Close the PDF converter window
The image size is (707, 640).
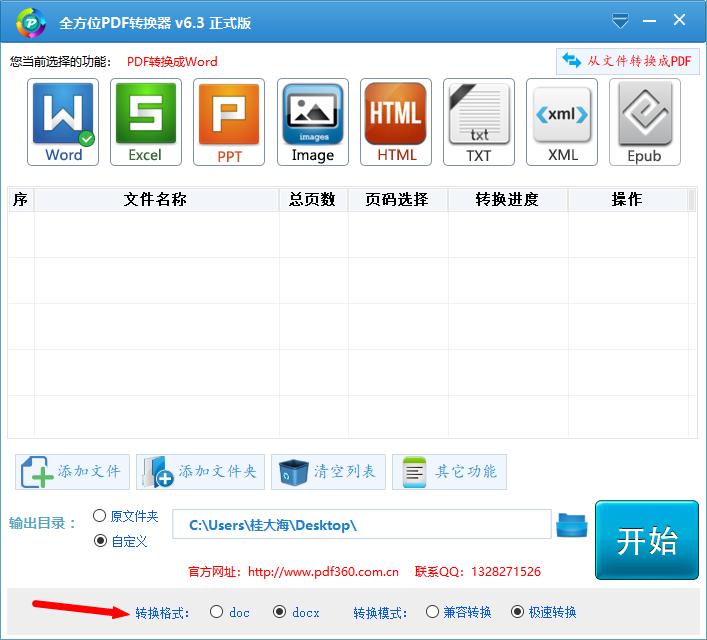point(679,20)
